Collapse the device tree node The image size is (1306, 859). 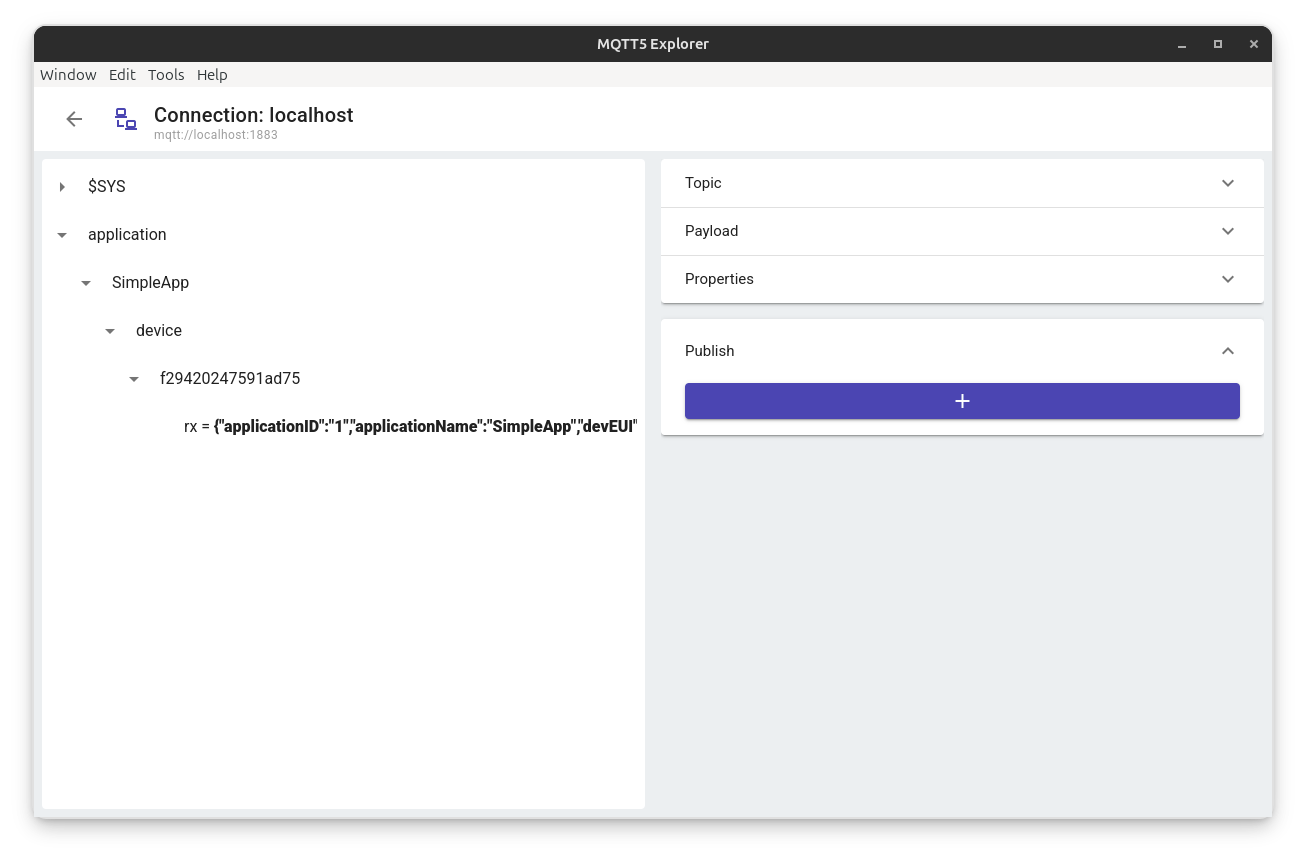tap(110, 331)
